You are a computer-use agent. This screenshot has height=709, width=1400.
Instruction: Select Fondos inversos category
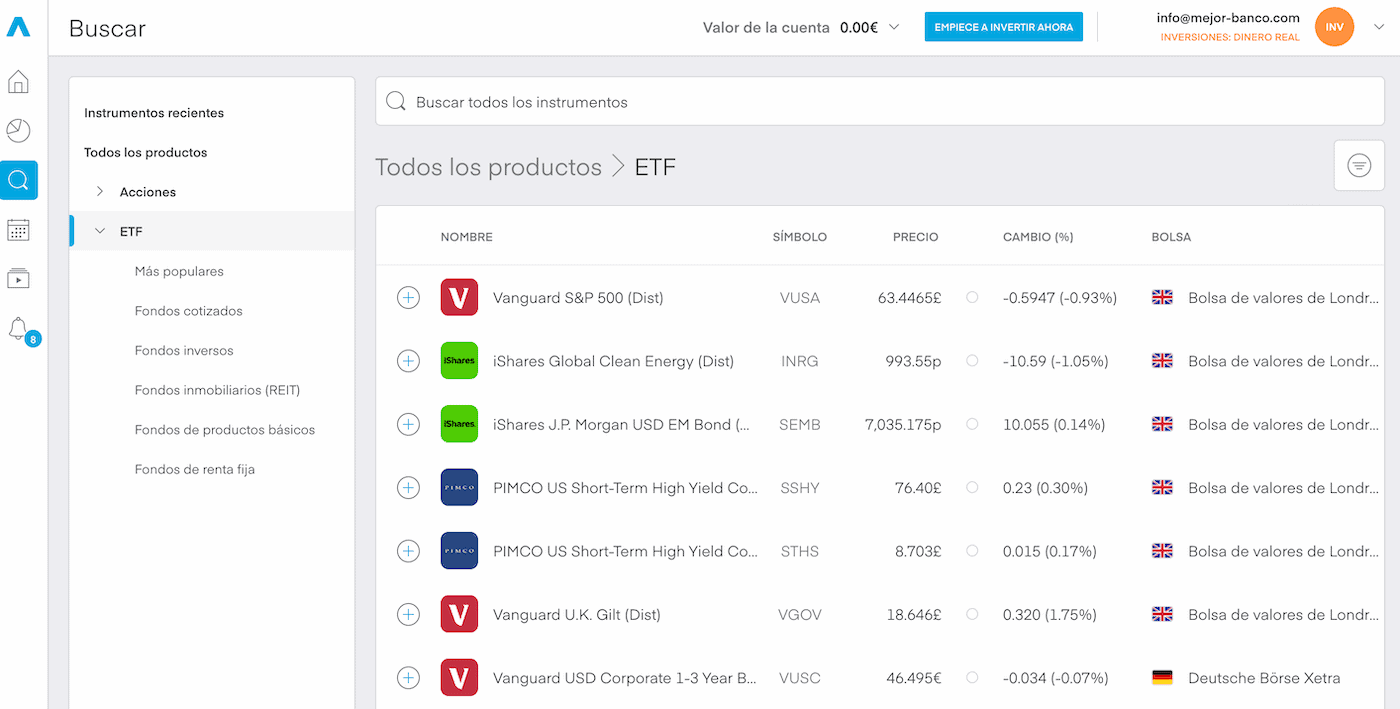(184, 351)
